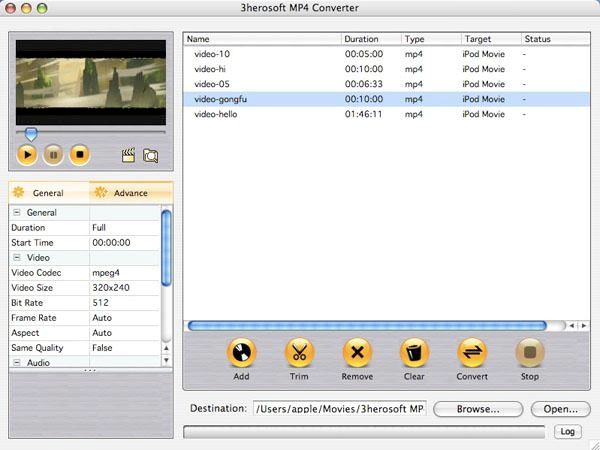Click iPod Movie target of video-10

pos(484,54)
